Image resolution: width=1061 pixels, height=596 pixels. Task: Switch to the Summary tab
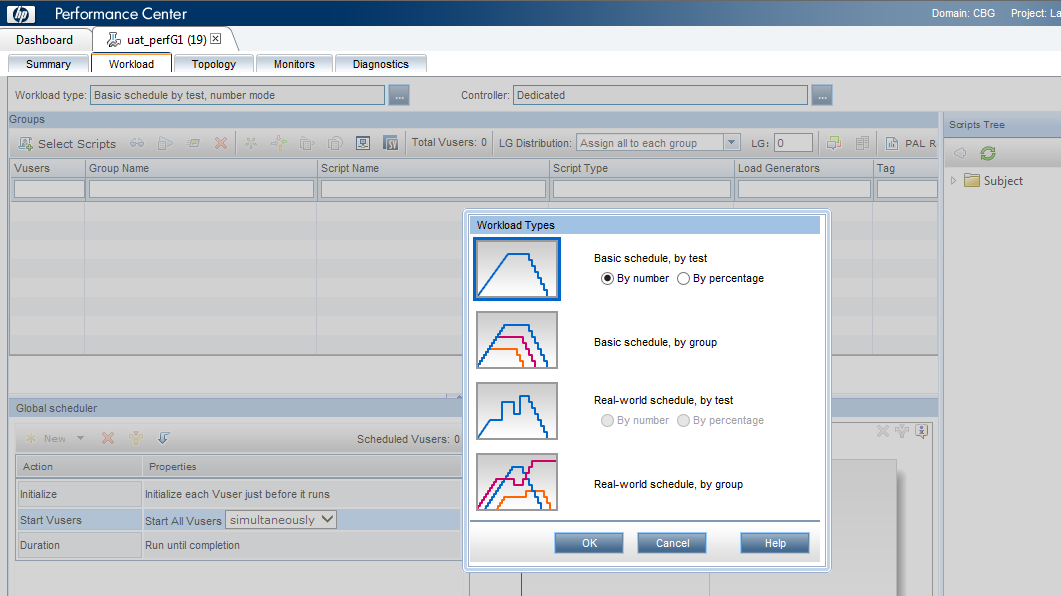48,64
